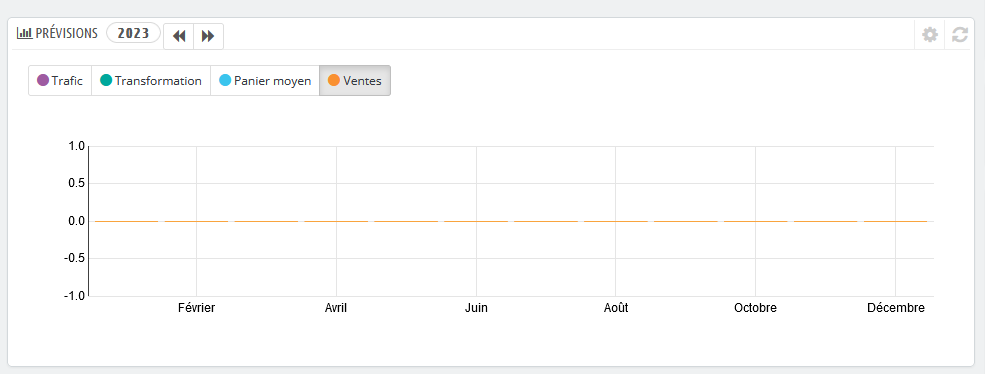
Task: Select the Décembre label on the x-axis
Action: [x=896, y=308]
